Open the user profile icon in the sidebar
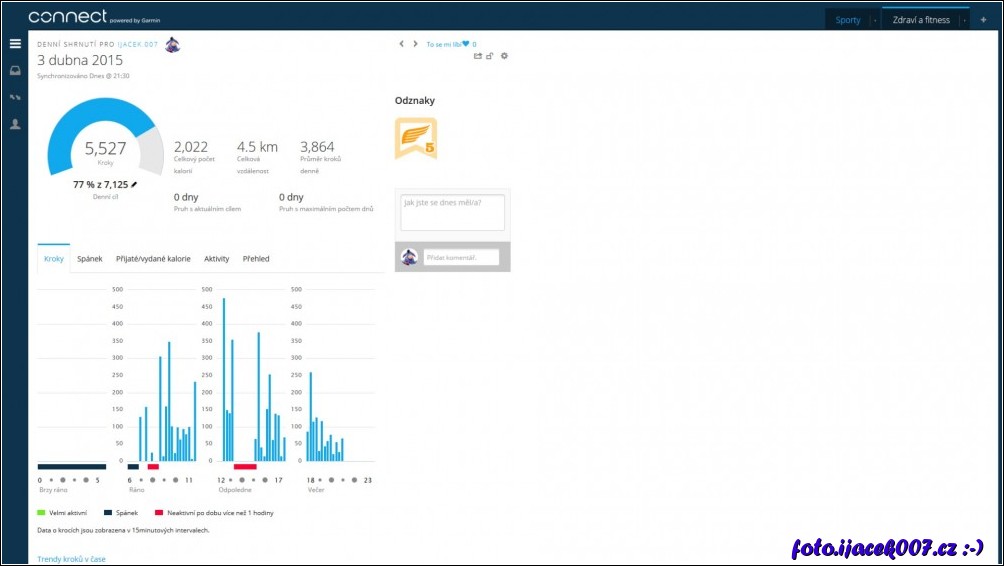Image resolution: width=1004 pixels, height=566 pixels. tap(15, 124)
